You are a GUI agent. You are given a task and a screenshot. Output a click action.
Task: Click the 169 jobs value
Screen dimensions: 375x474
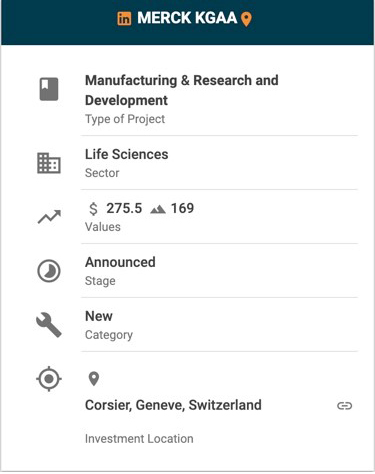[x=182, y=208]
